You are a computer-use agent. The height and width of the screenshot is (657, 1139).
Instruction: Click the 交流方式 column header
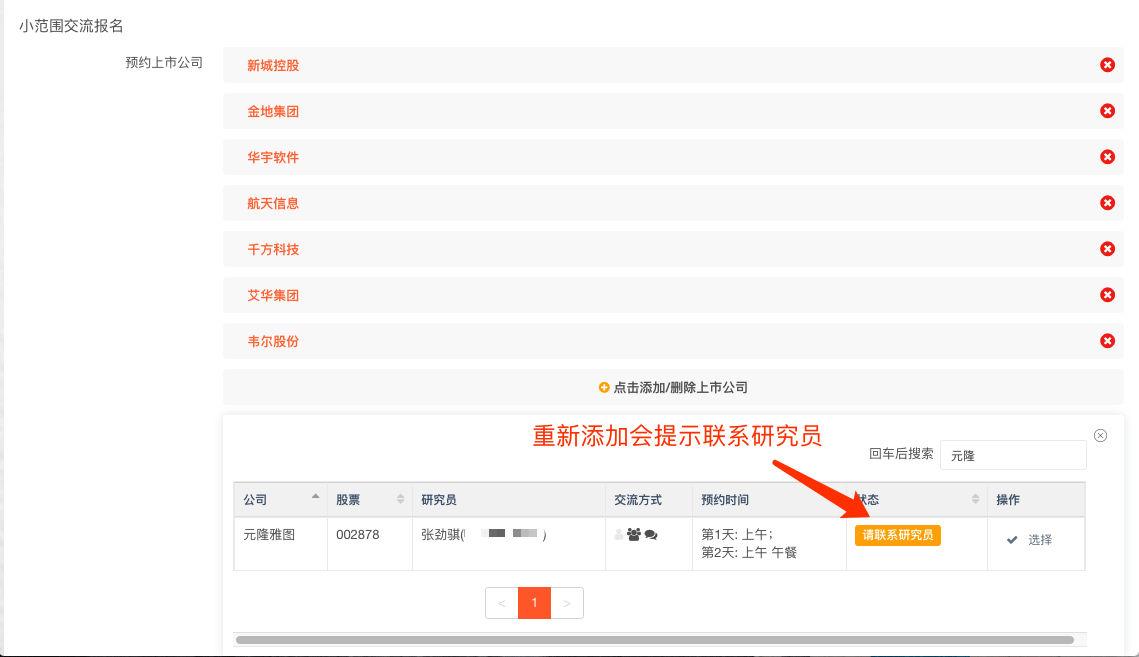coord(649,500)
